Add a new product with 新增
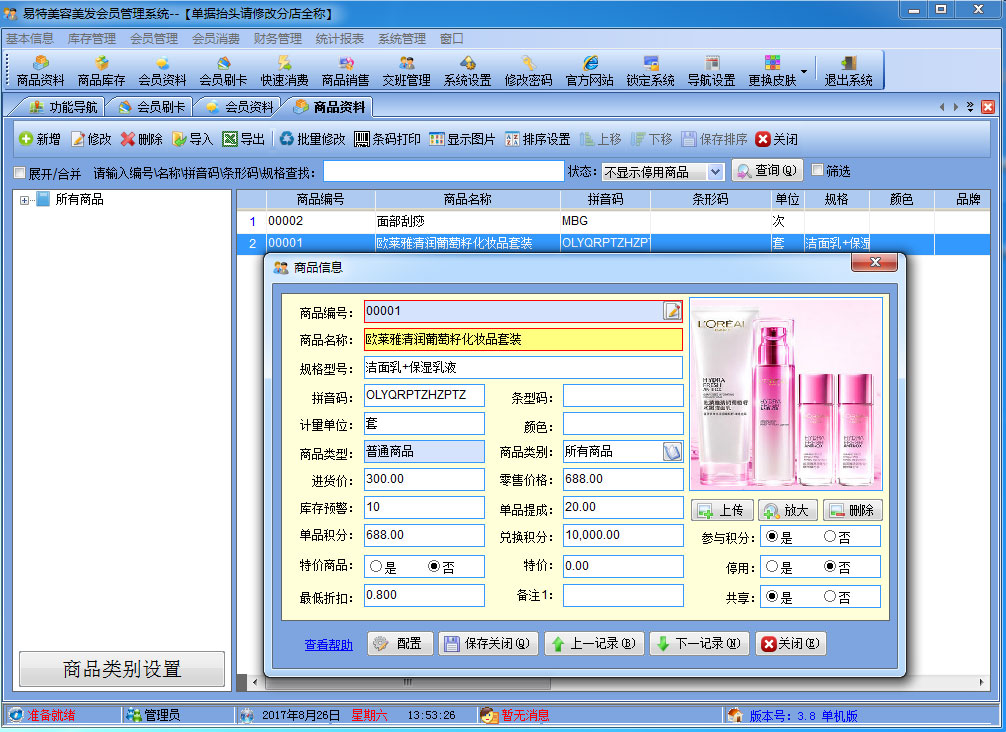Screen dimensions: 1006x732 click(x=40, y=139)
